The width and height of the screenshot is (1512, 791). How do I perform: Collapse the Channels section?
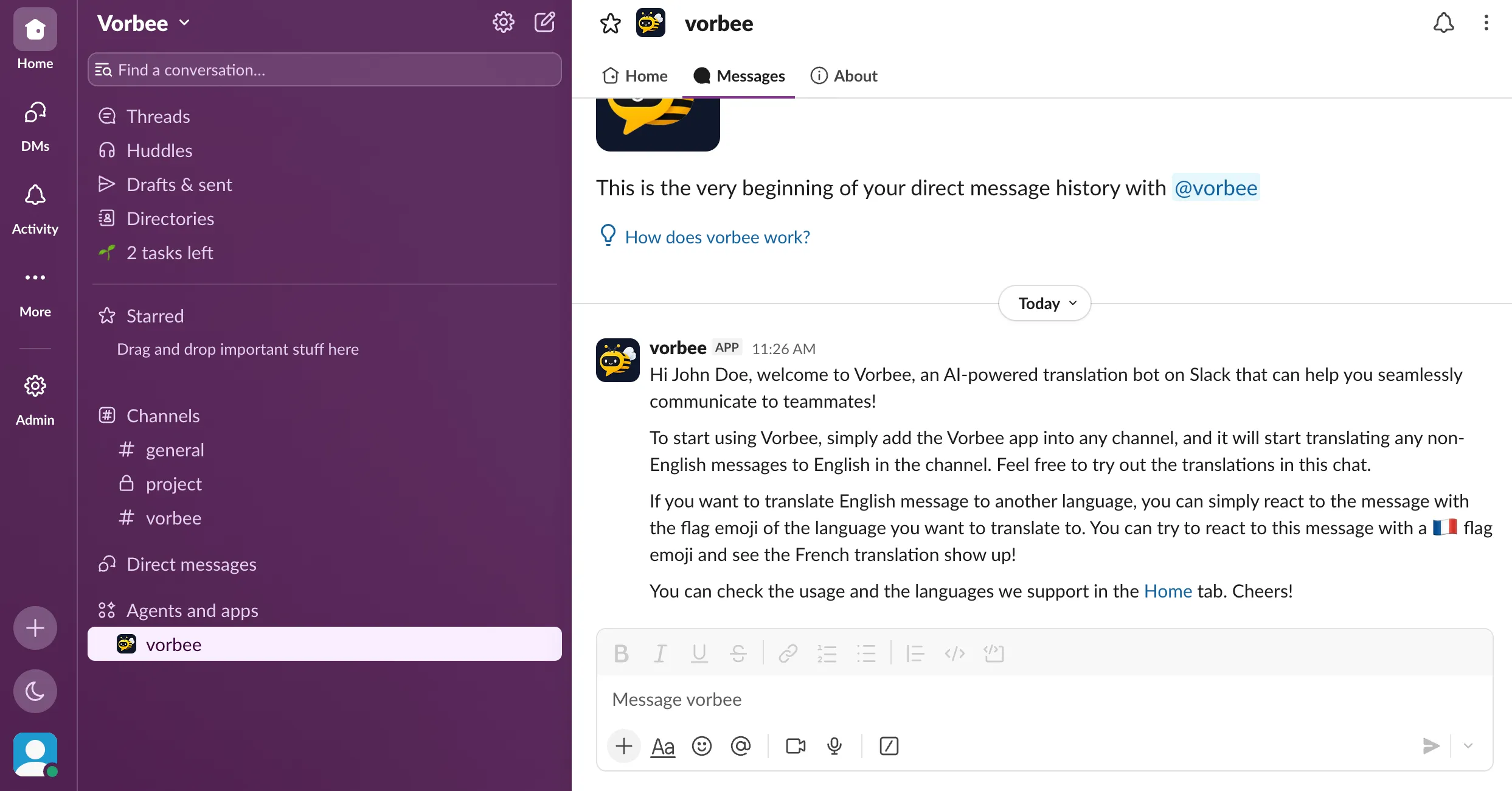[x=163, y=416]
